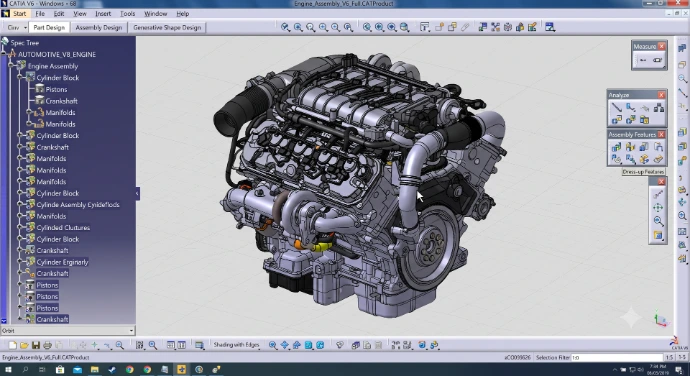Expand the Cylinded Clutures node
The width and height of the screenshot is (690, 376).
click(20, 227)
